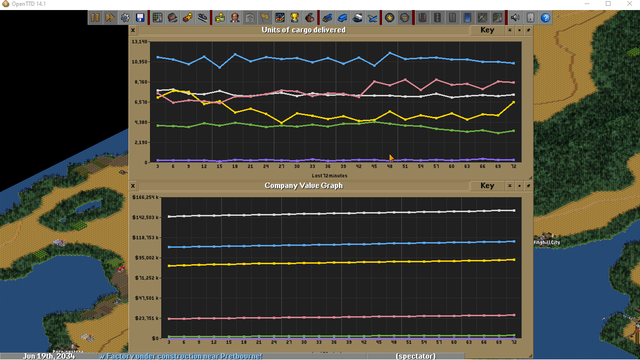Open company general information manager face icon

pos(235,18)
